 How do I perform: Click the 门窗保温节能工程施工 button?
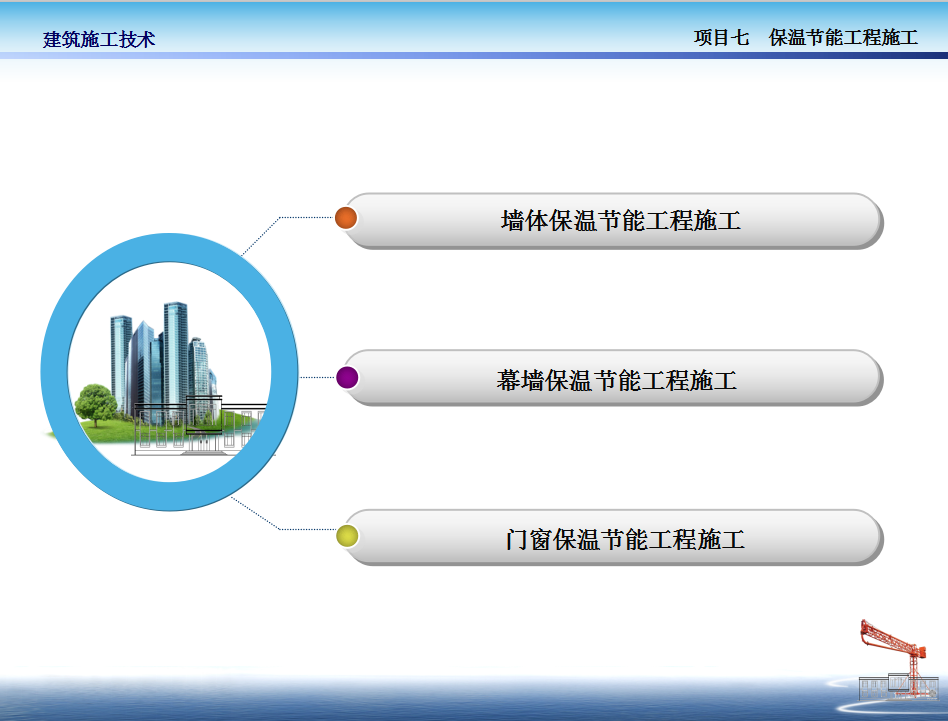(614, 538)
